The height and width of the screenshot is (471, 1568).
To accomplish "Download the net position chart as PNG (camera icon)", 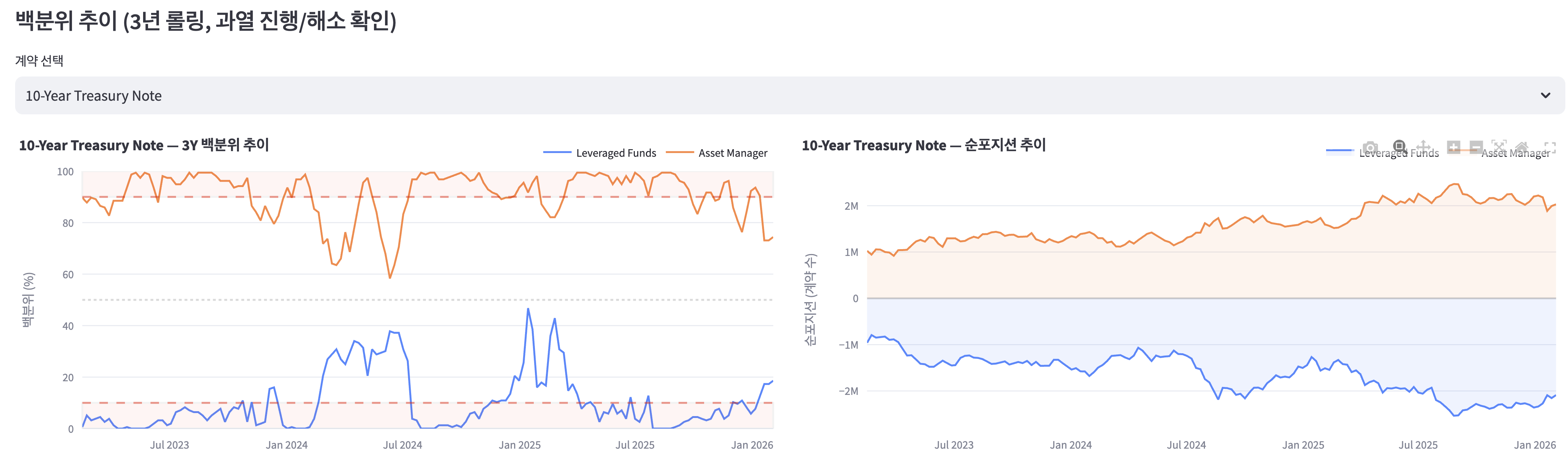I will (1370, 147).
